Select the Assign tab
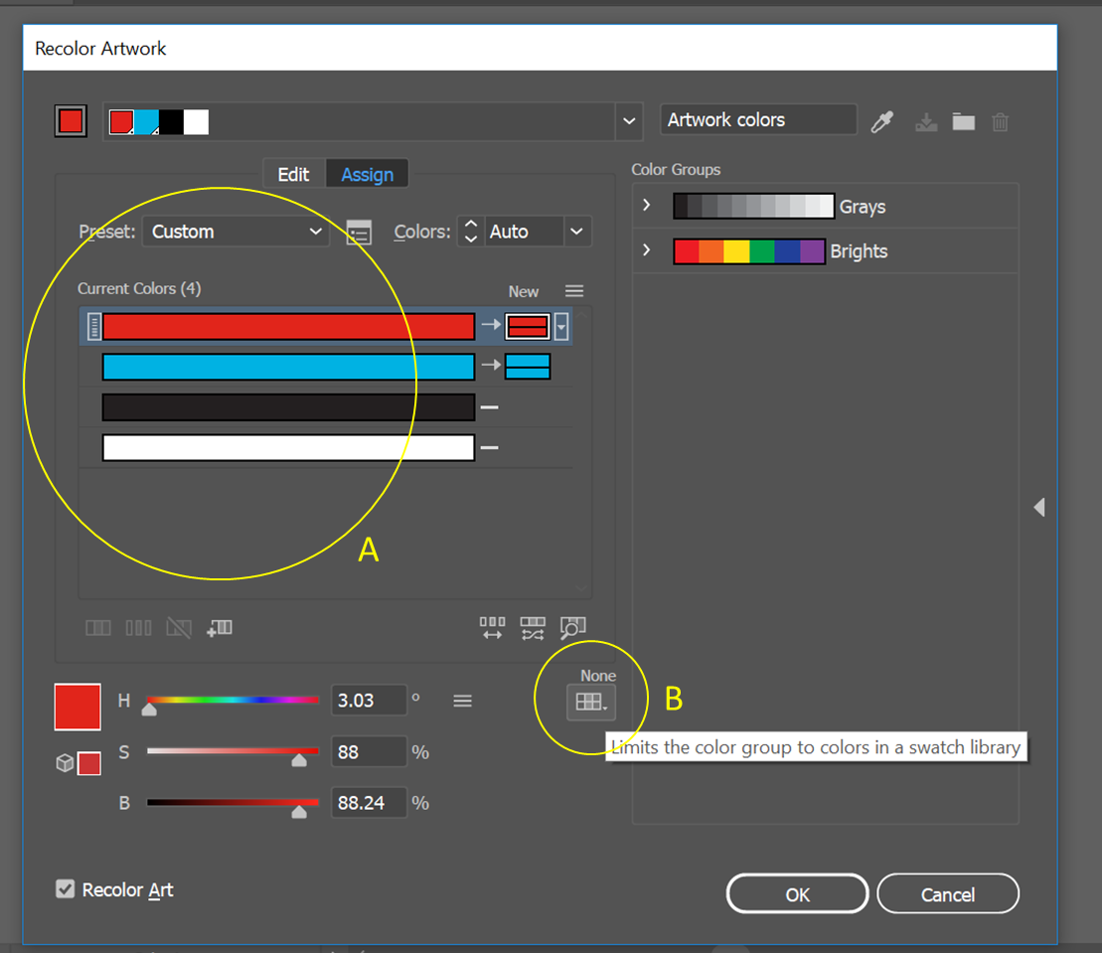1102x953 pixels. 367,175
